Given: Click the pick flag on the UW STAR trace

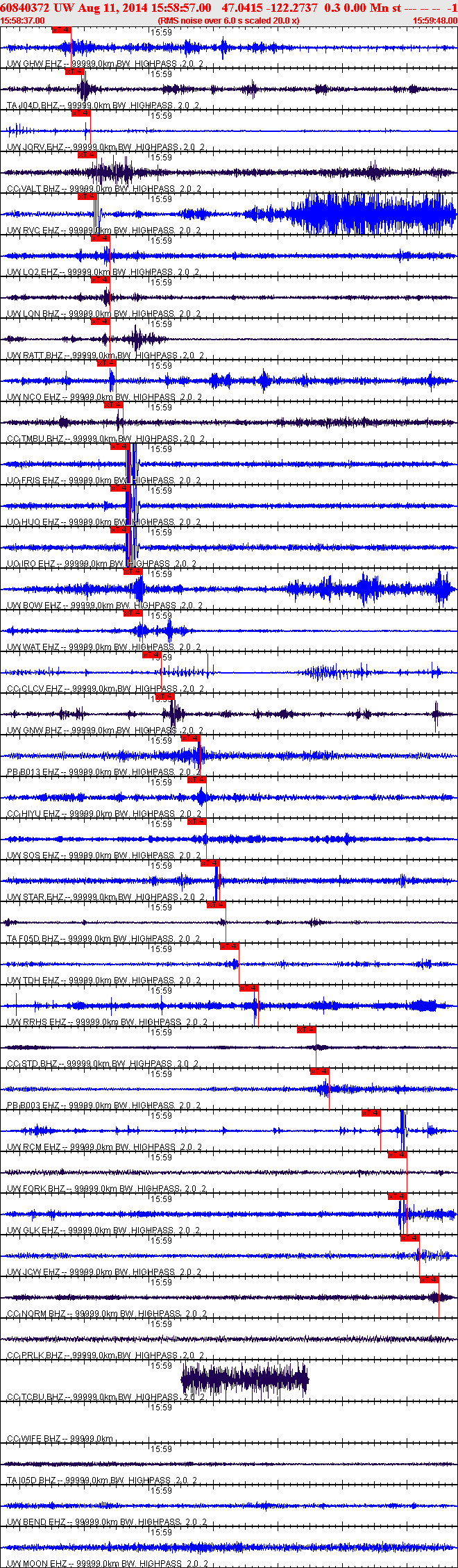Looking at the screenshot, I should (210, 863).
